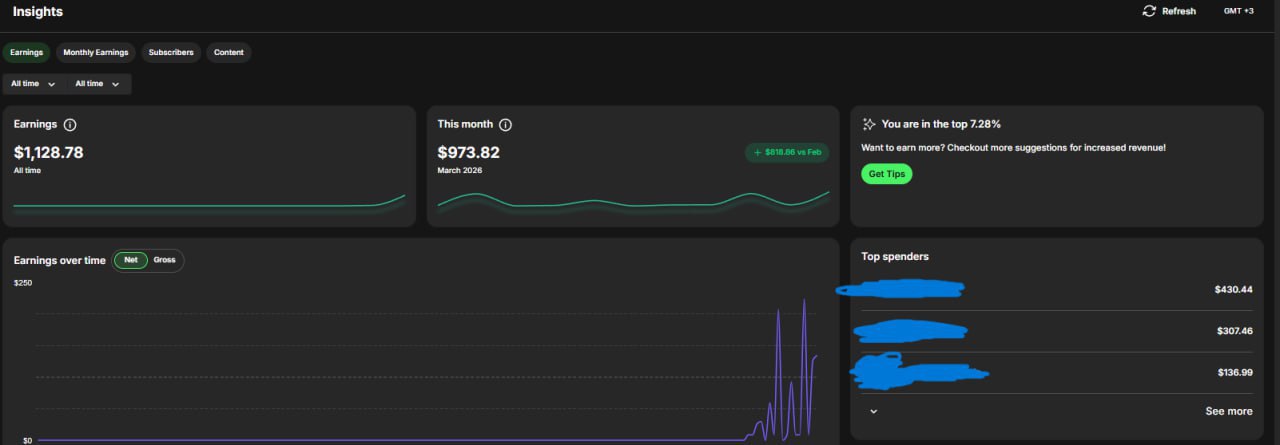Switch the earnings chart to Gross
The width and height of the screenshot is (1280, 445).
point(164,260)
